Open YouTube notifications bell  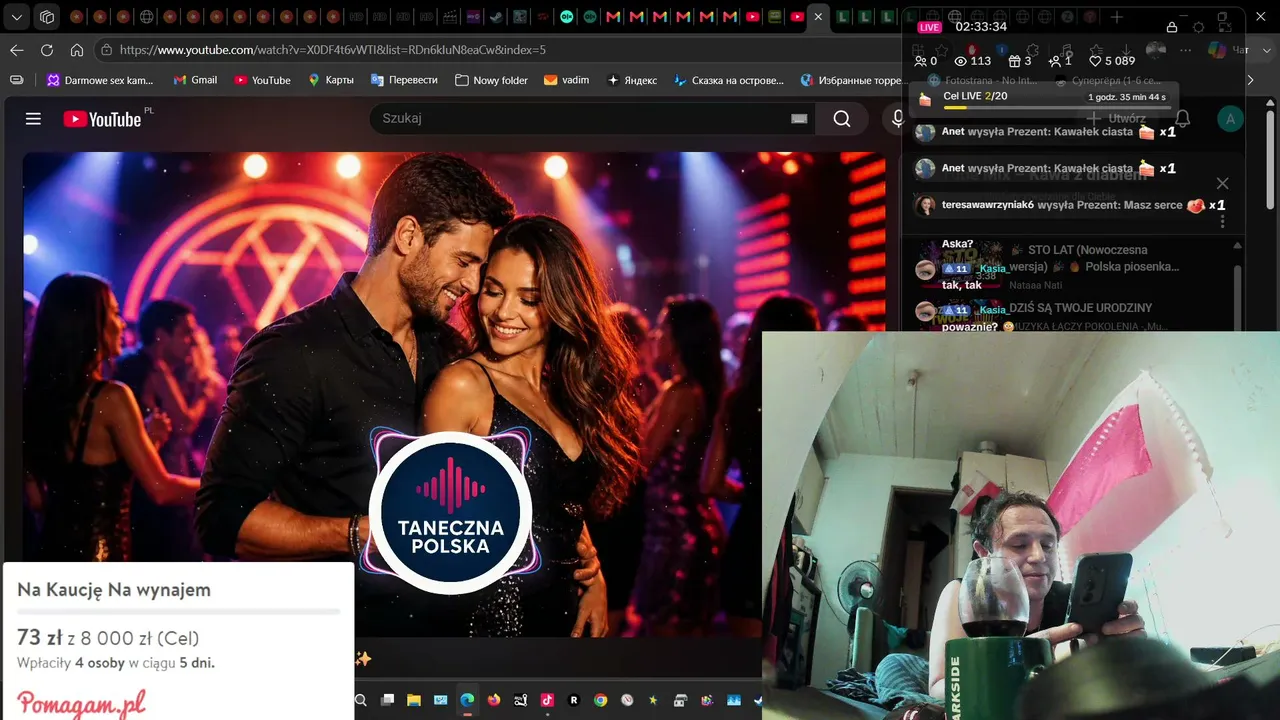pyautogui.click(x=1182, y=119)
